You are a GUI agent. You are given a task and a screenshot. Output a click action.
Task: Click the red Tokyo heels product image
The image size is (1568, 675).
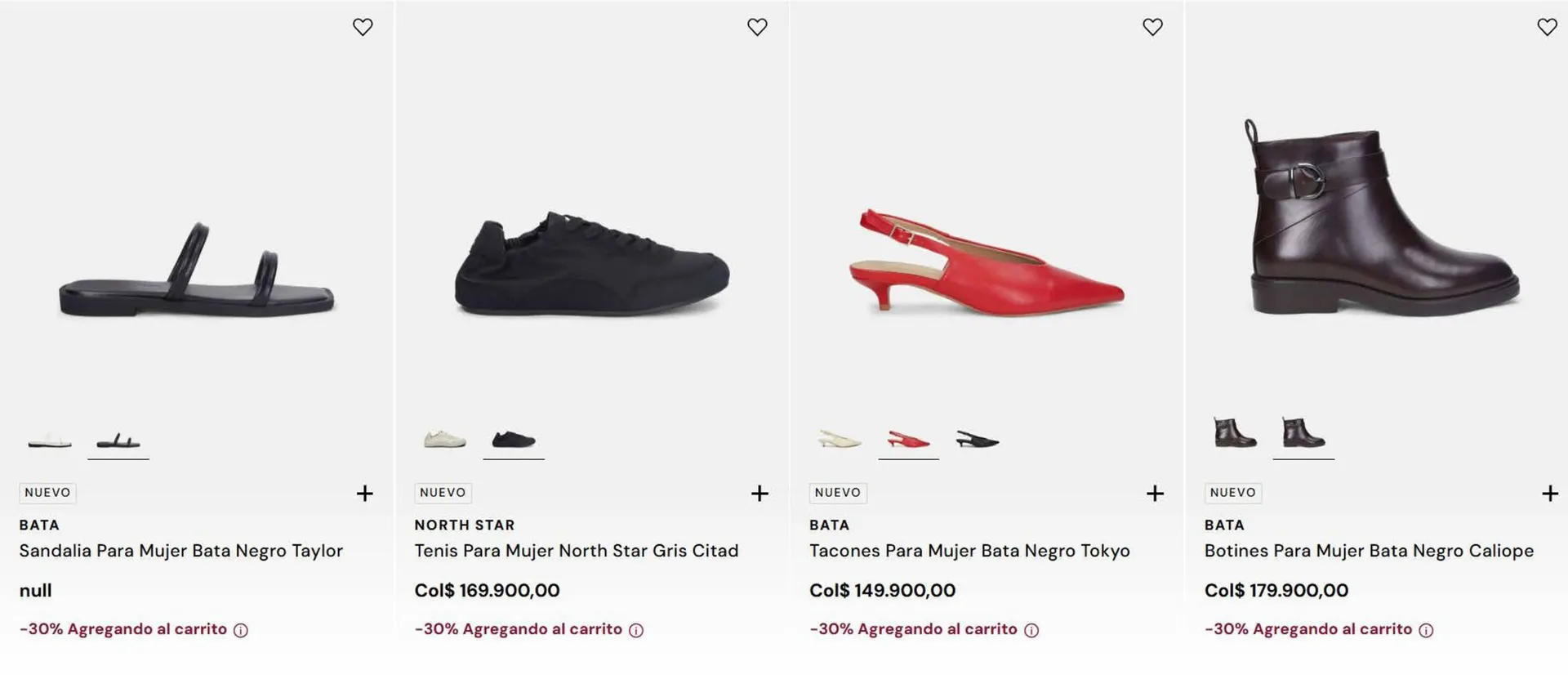point(987,262)
